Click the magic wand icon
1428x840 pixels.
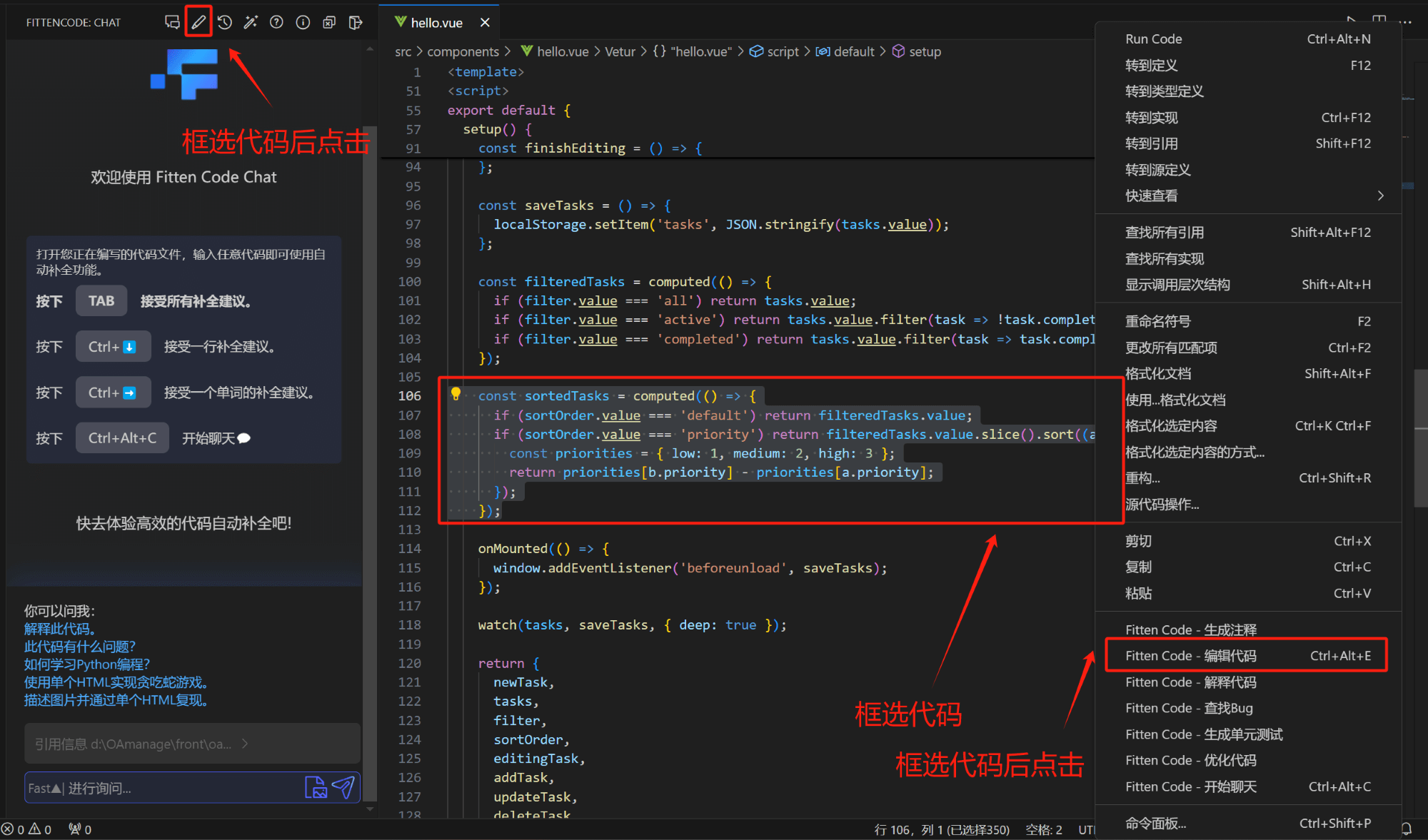[x=251, y=22]
